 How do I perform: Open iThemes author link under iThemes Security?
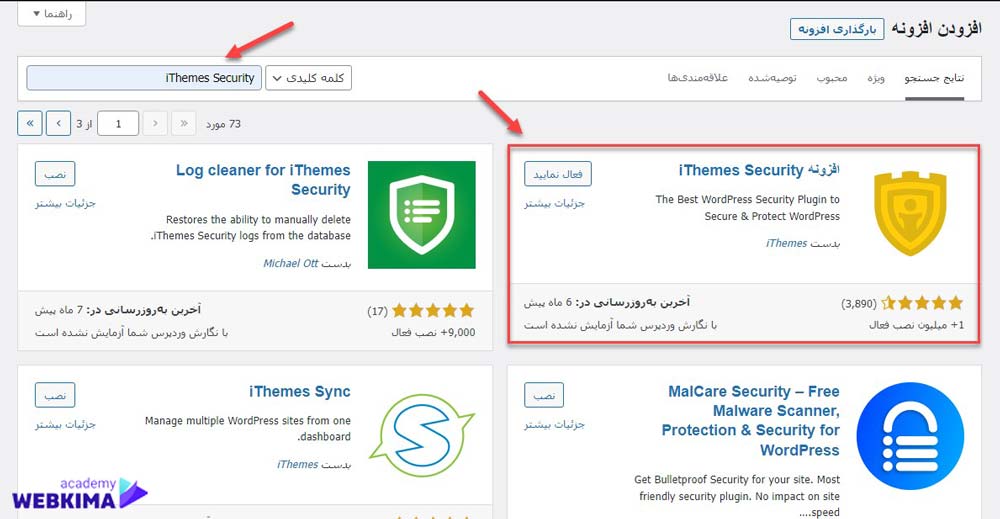tap(786, 244)
